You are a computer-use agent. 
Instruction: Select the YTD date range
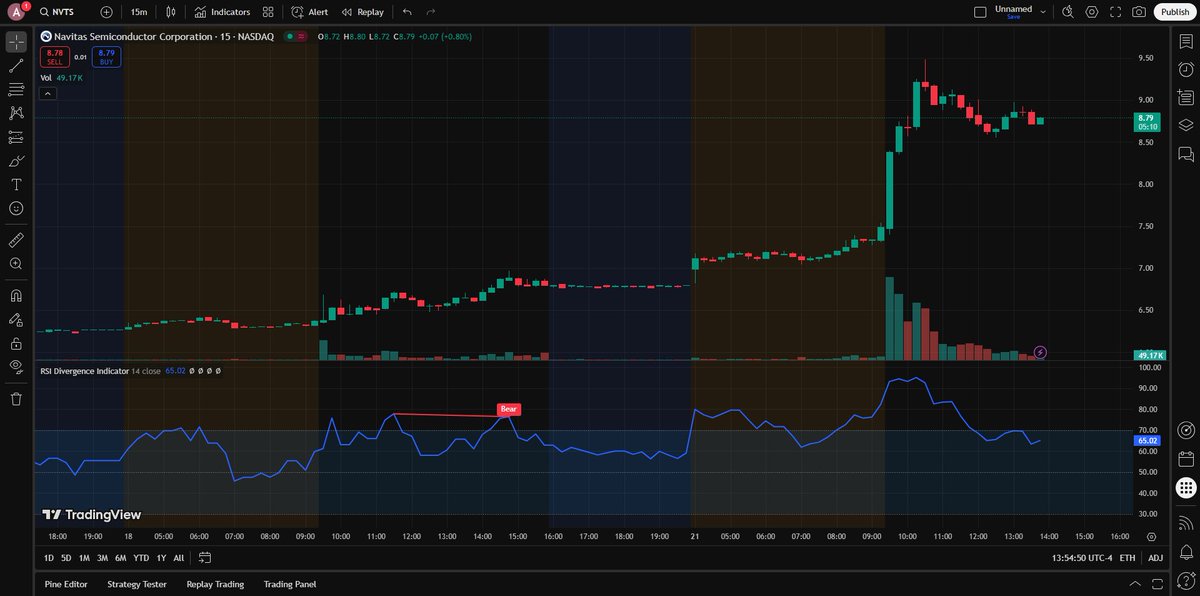pyautogui.click(x=141, y=558)
